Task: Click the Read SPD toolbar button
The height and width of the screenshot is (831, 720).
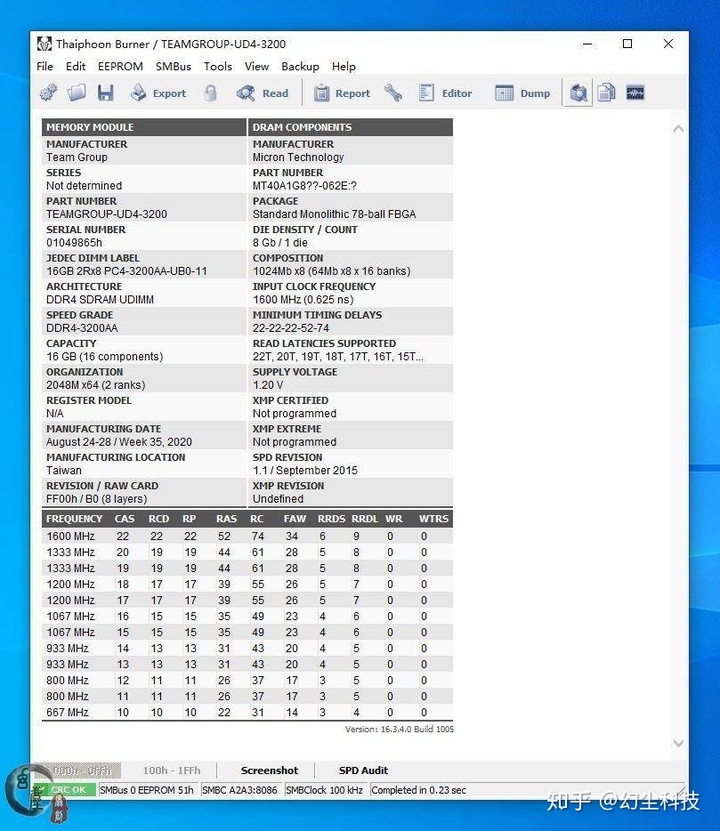Action: point(263,93)
